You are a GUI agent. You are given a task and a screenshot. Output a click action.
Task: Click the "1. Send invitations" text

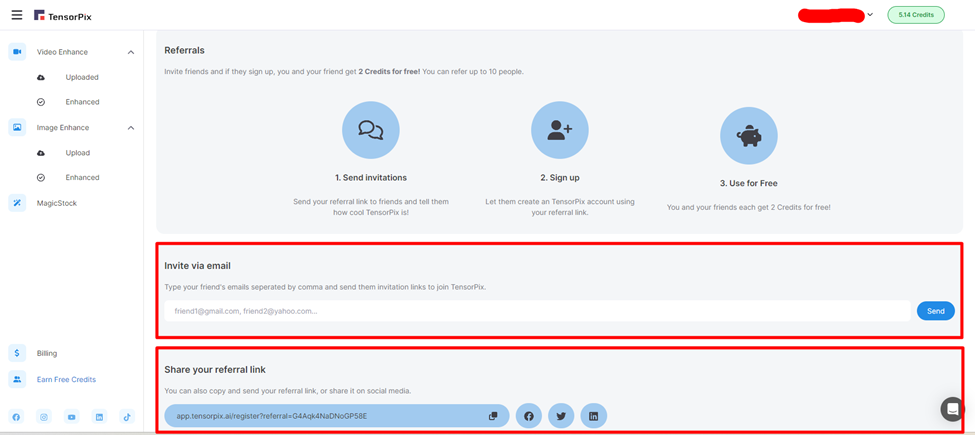(x=371, y=178)
